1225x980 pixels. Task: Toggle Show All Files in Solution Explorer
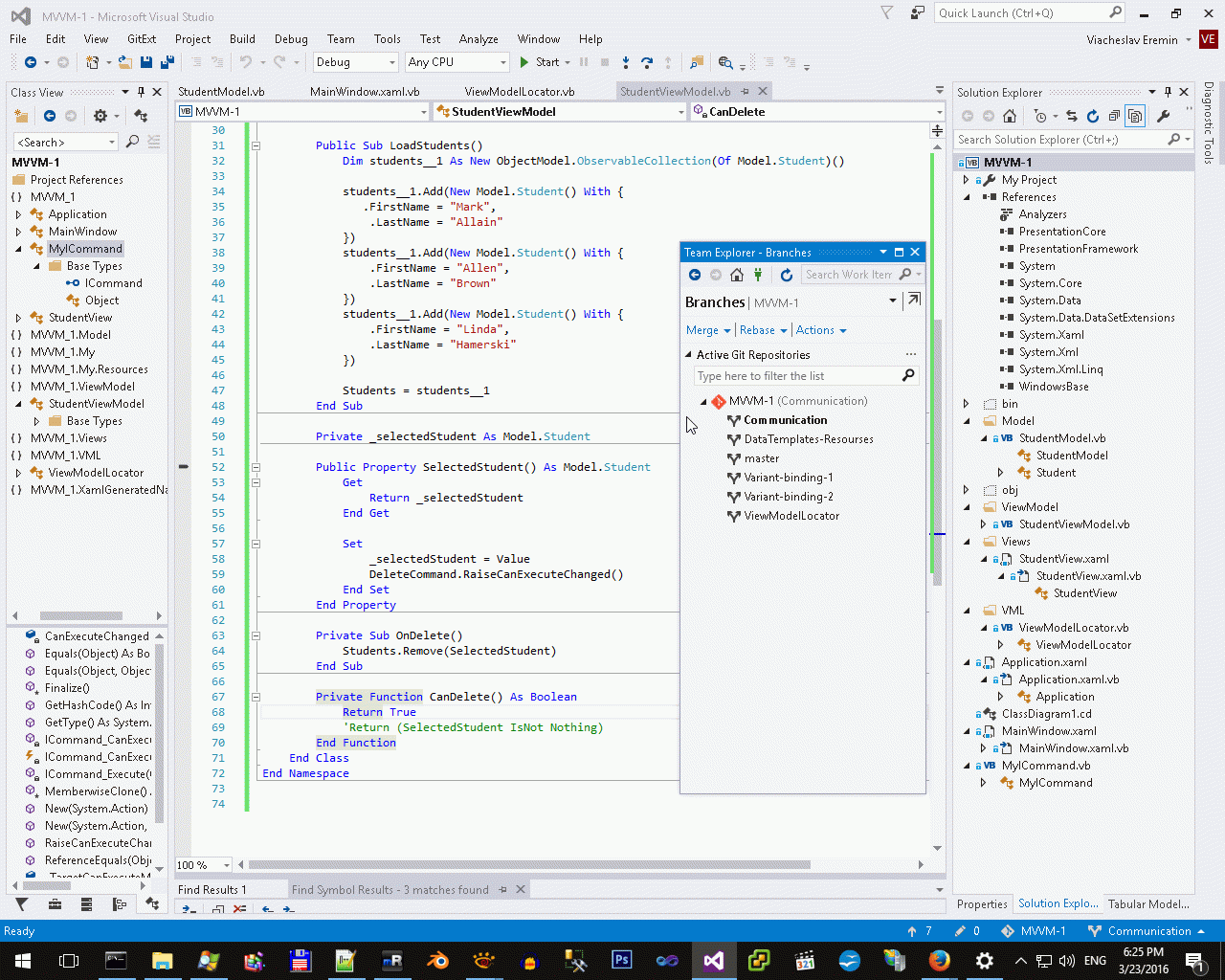click(1135, 117)
